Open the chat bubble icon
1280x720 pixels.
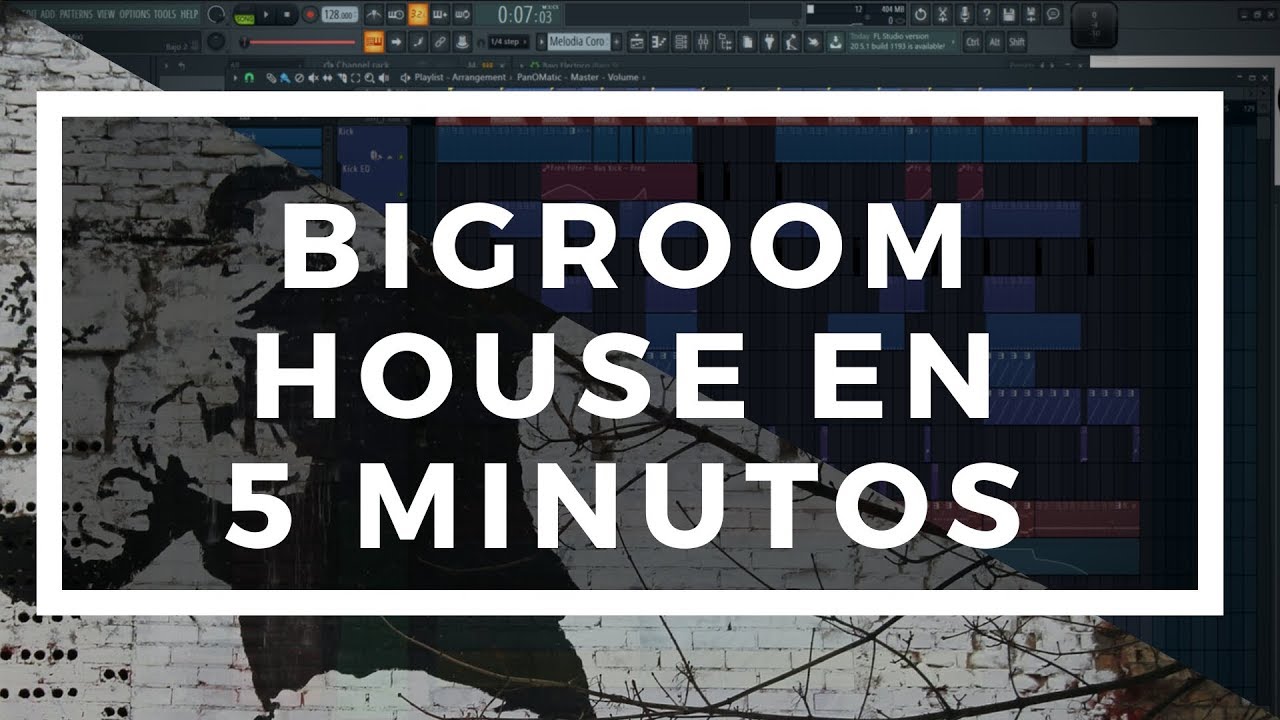pyautogui.click(x=1052, y=15)
